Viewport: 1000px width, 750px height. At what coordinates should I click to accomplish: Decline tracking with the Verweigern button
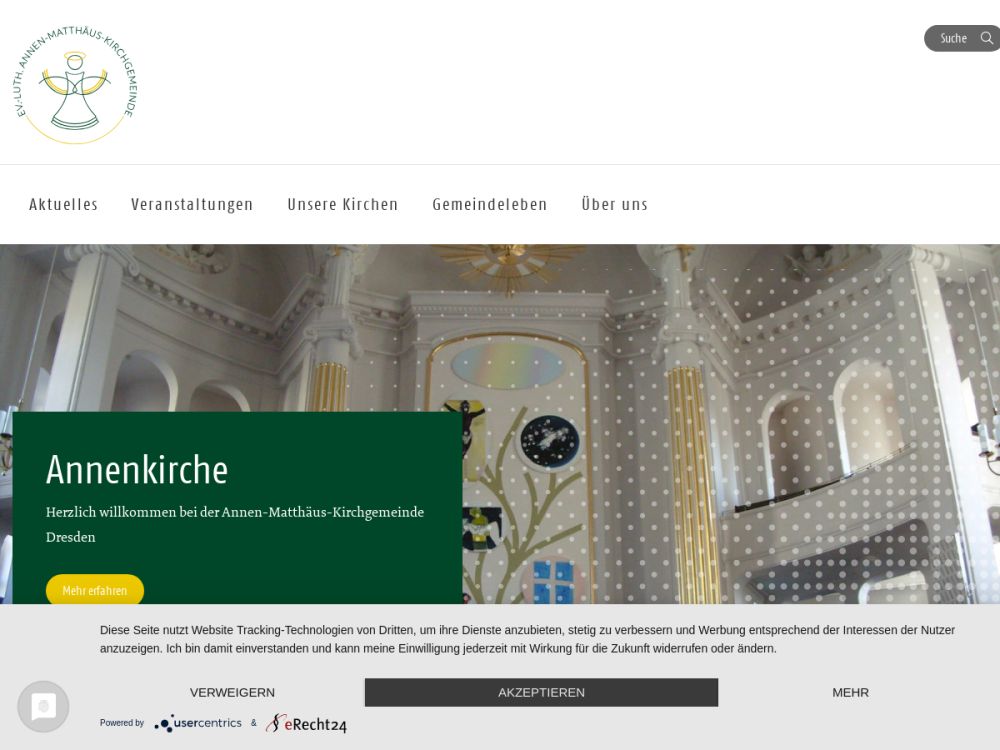[x=232, y=692]
